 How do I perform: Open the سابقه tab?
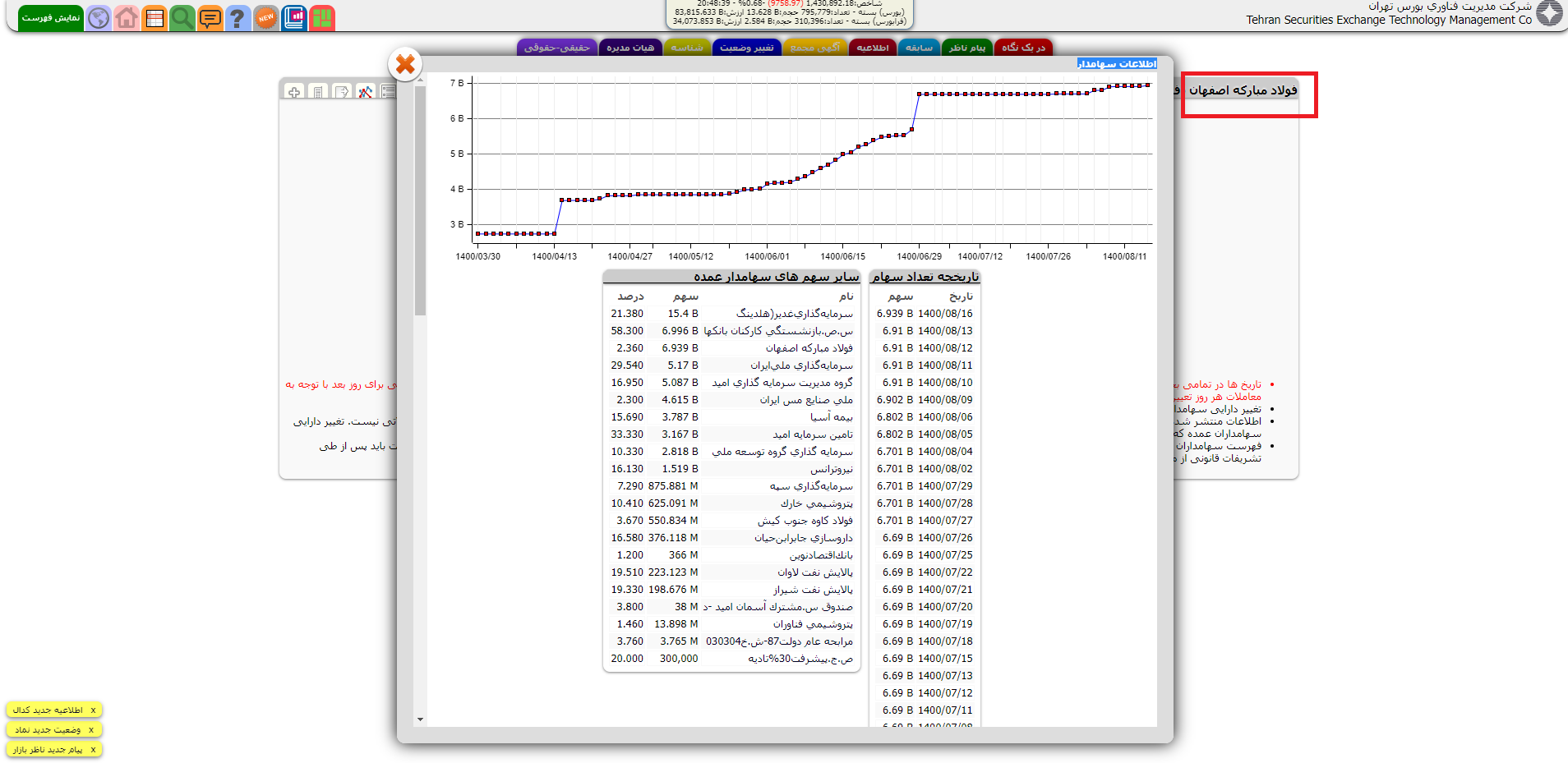(919, 48)
